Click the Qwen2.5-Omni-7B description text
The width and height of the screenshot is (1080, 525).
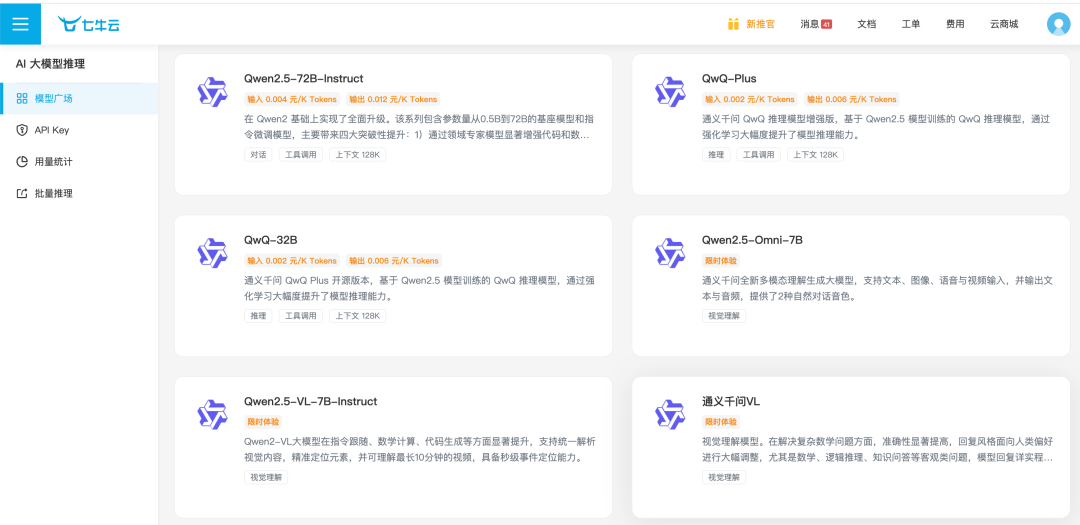pos(876,288)
